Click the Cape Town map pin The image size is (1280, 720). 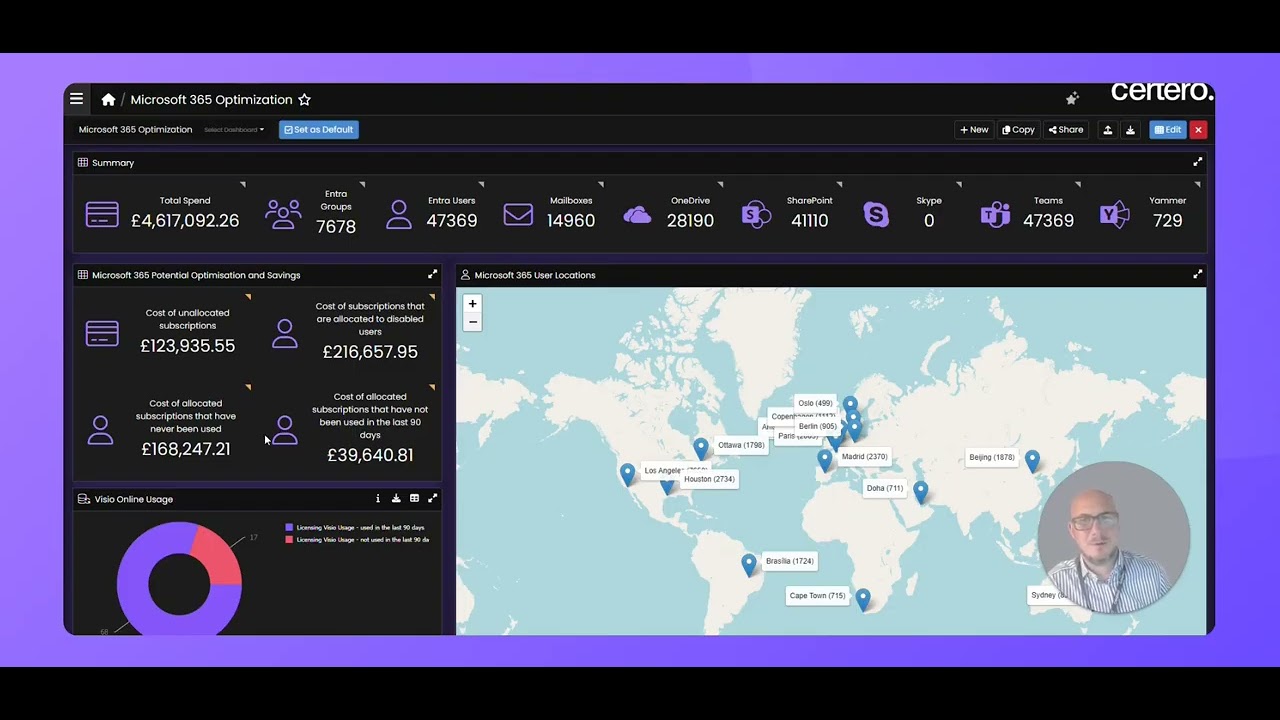(863, 598)
